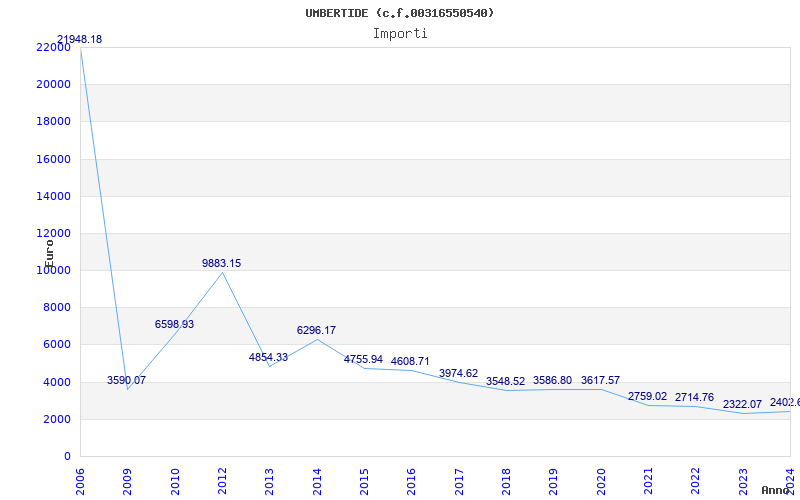The width and height of the screenshot is (800, 500).
Task: Click the Euro axis label
Action: coord(49,254)
